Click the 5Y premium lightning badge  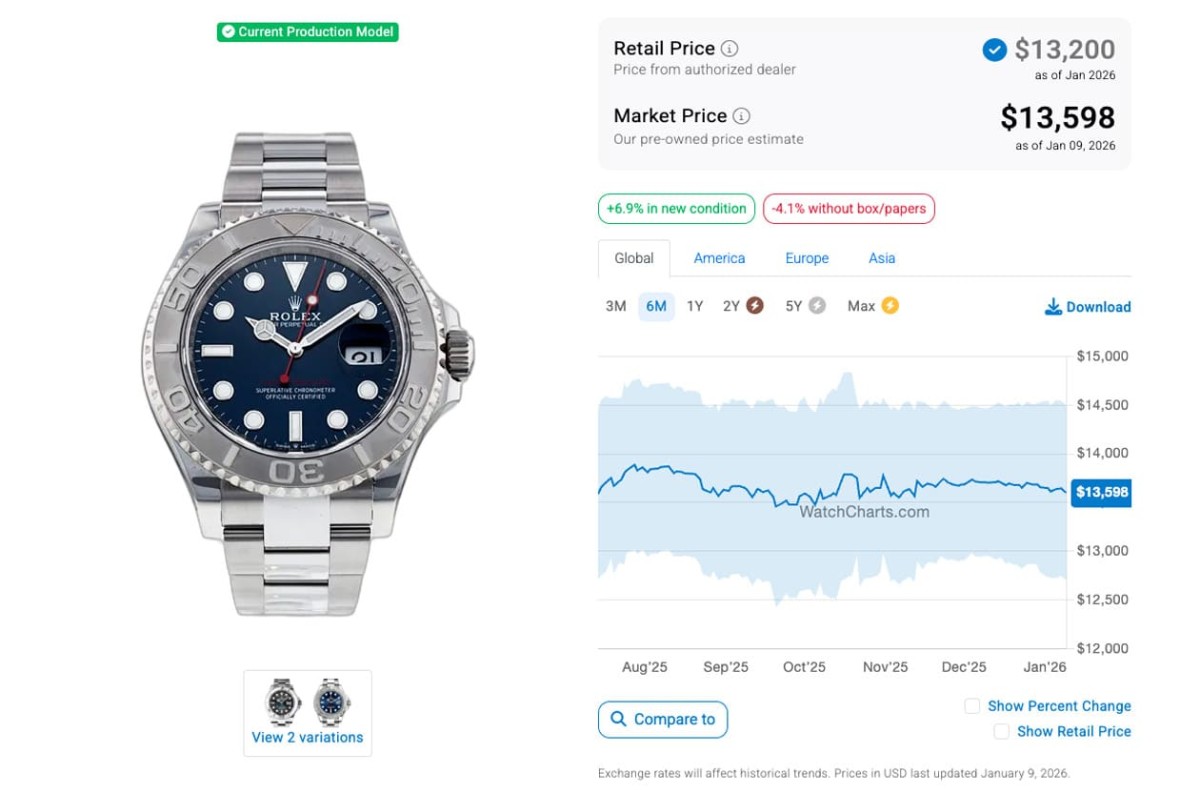pyautogui.click(x=817, y=306)
